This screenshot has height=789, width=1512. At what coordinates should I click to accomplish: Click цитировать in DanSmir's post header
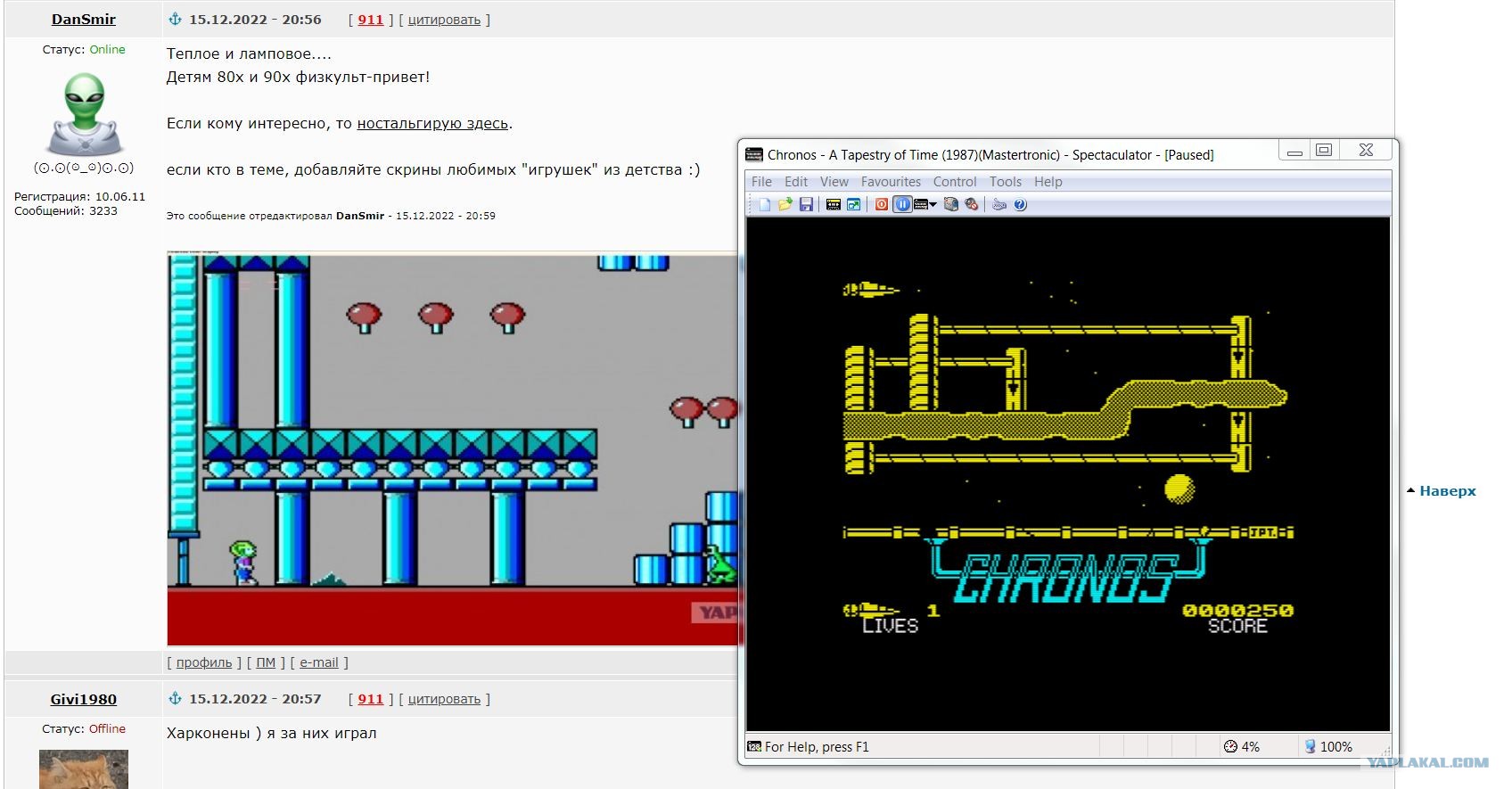pyautogui.click(x=444, y=20)
